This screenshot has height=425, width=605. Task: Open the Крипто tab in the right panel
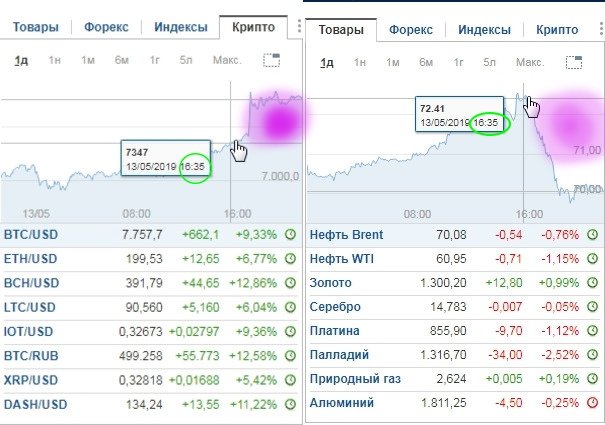pos(557,30)
